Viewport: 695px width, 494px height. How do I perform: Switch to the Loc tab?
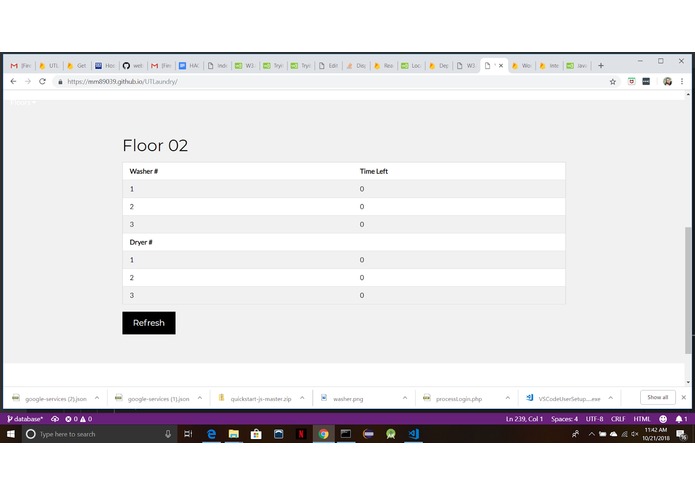(411, 66)
